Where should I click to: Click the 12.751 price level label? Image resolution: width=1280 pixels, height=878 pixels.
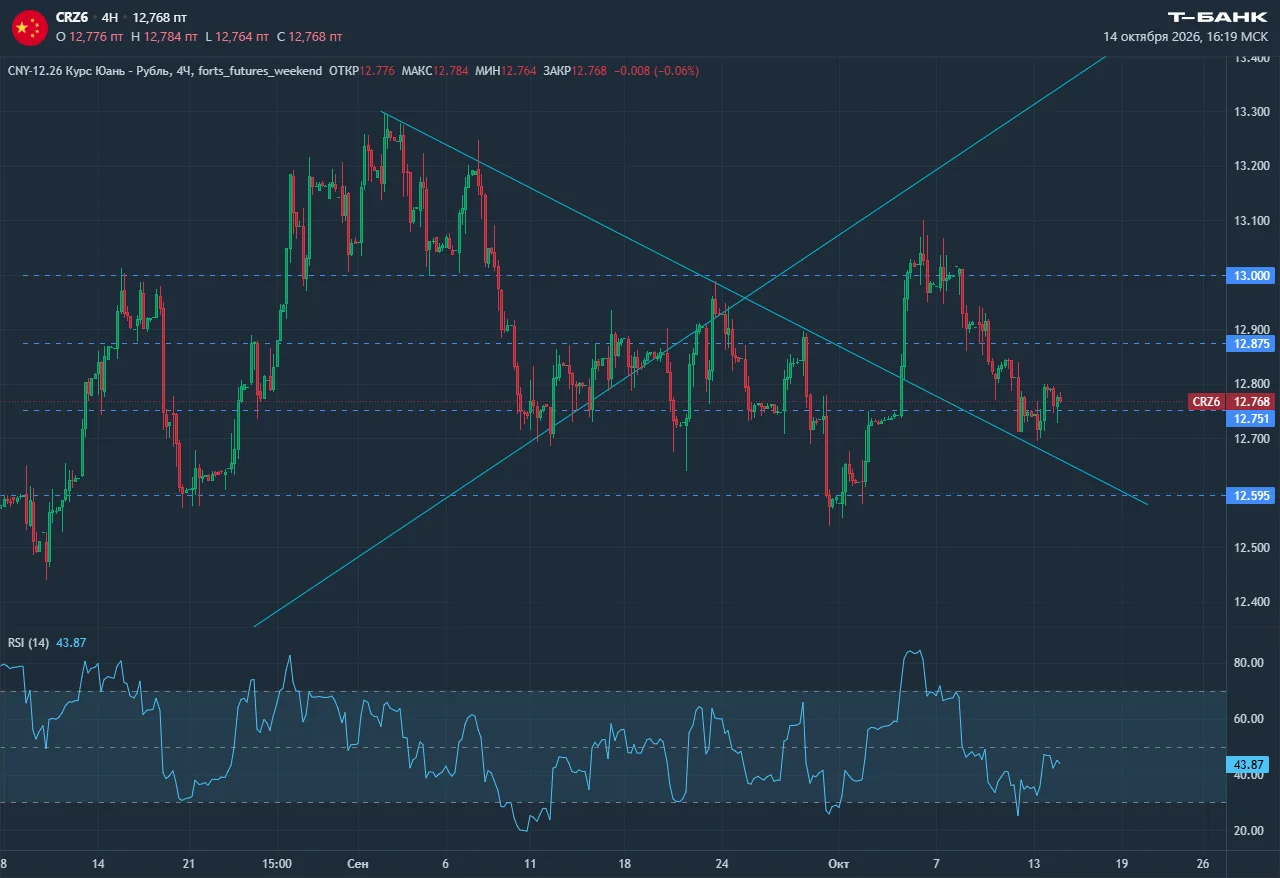point(1249,418)
